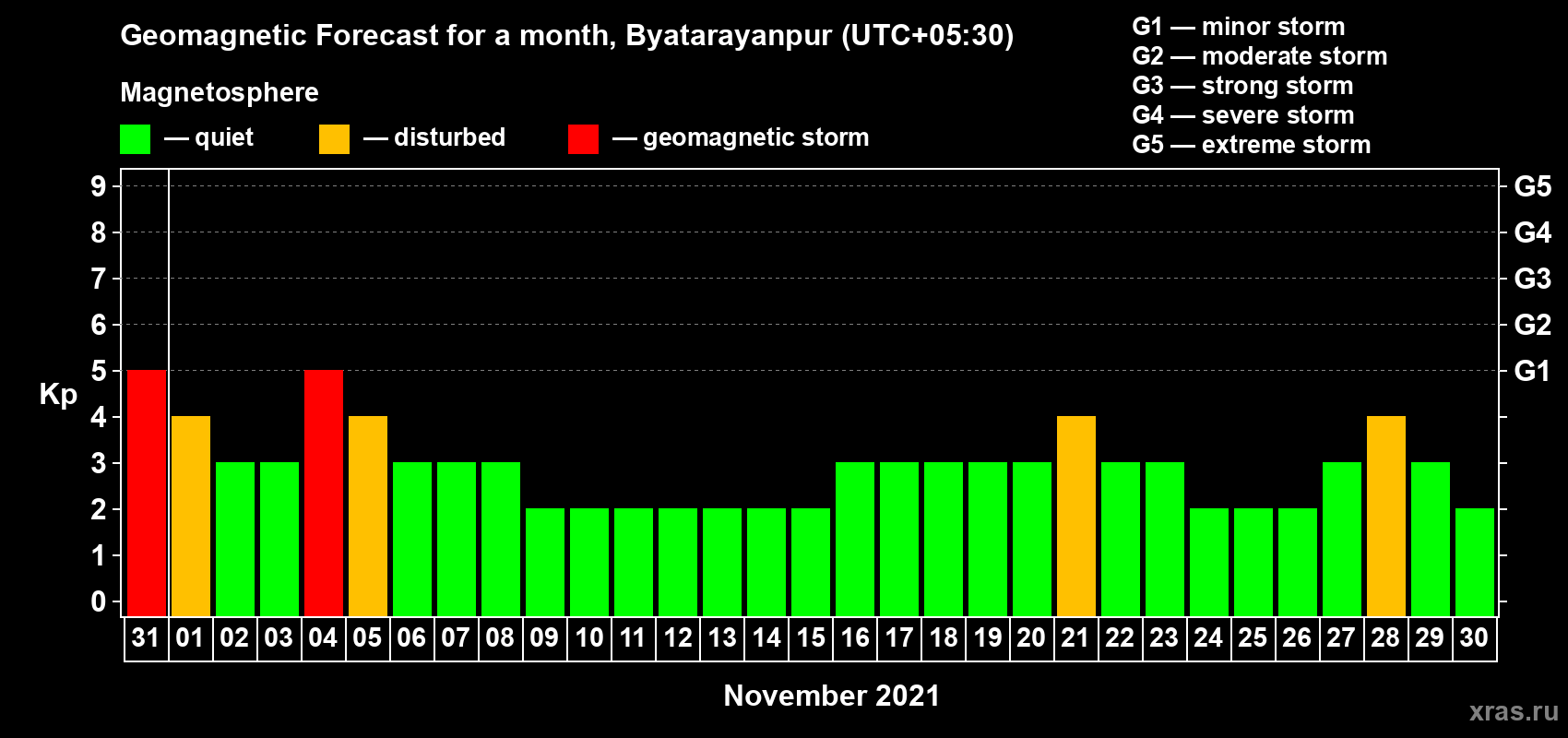Select the green bar for day 16
This screenshot has height=738, width=1568.
(x=855, y=539)
